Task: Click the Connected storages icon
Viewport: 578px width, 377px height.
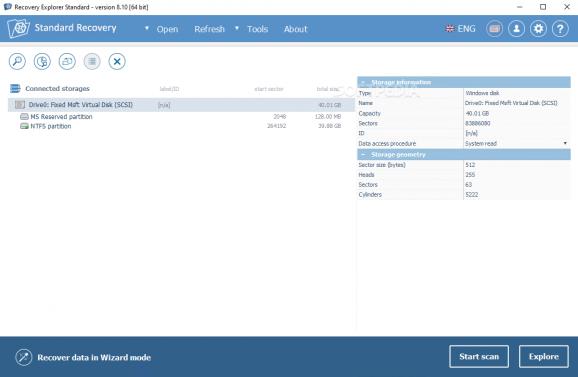Action: (x=15, y=88)
